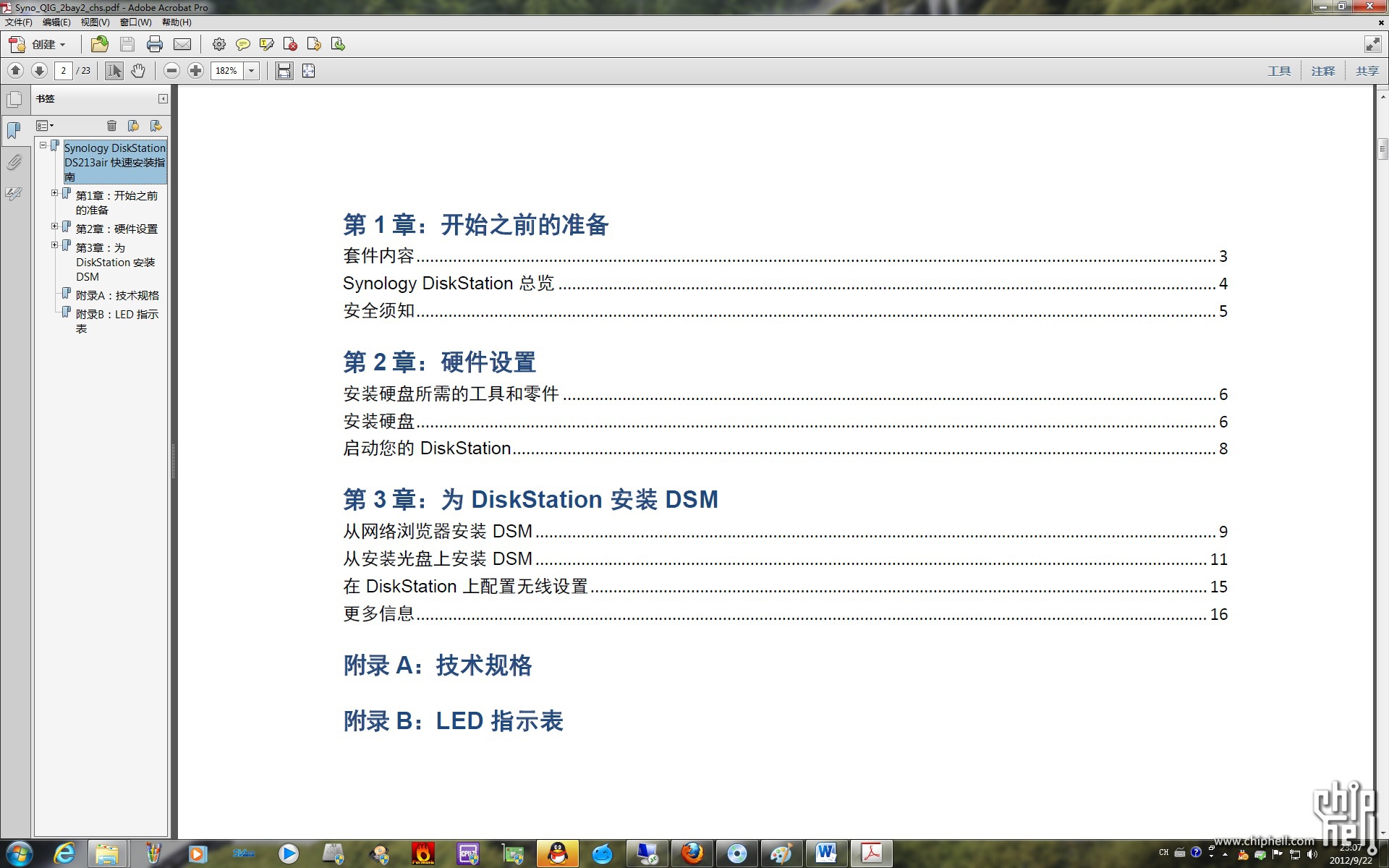The image size is (1389, 868).
Task: Delete selected bookmark trash icon
Action: point(111,126)
